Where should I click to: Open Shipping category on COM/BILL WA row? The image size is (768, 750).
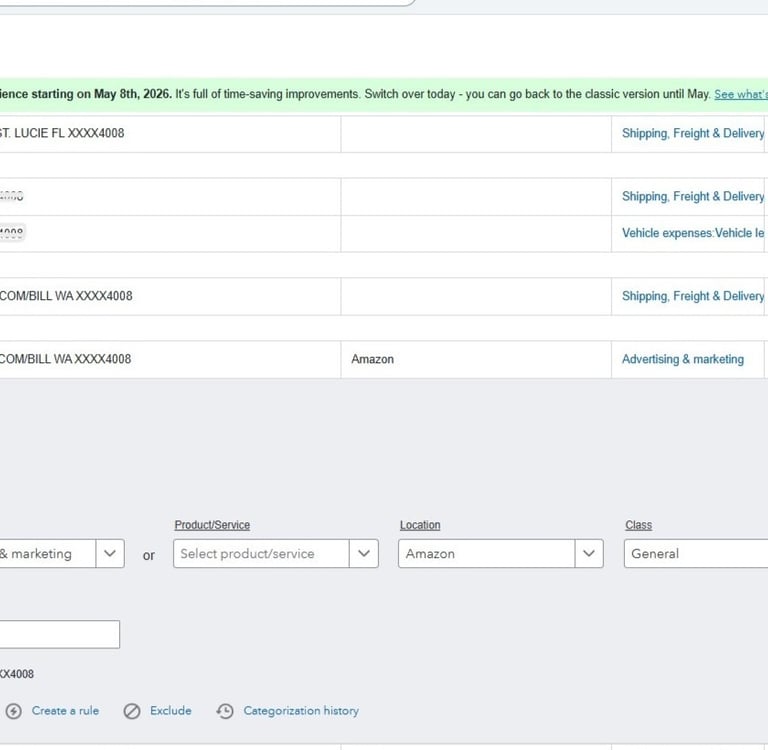coord(693,296)
